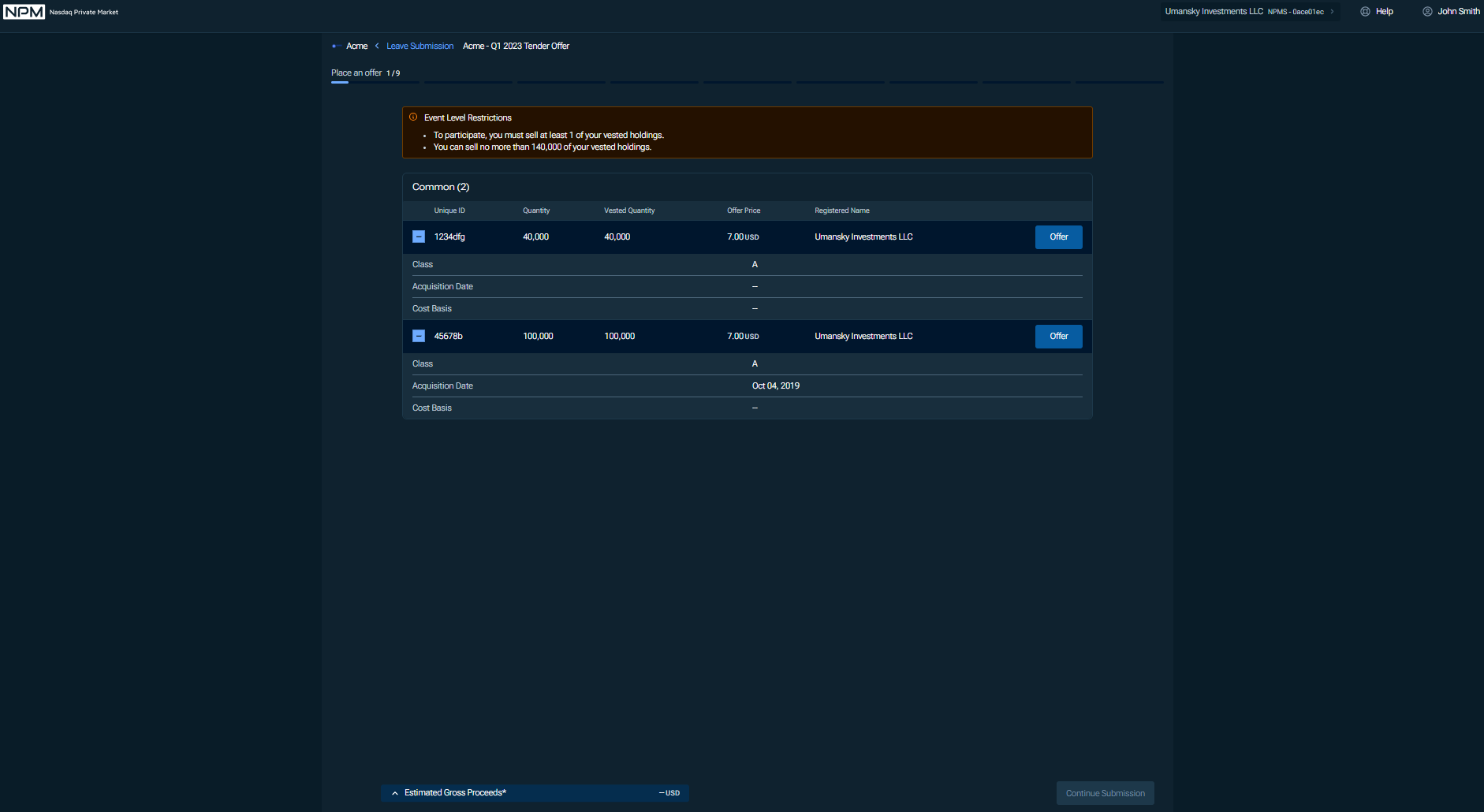The image size is (1484, 812).
Task: Open the Help icon in header
Action: click(1365, 12)
